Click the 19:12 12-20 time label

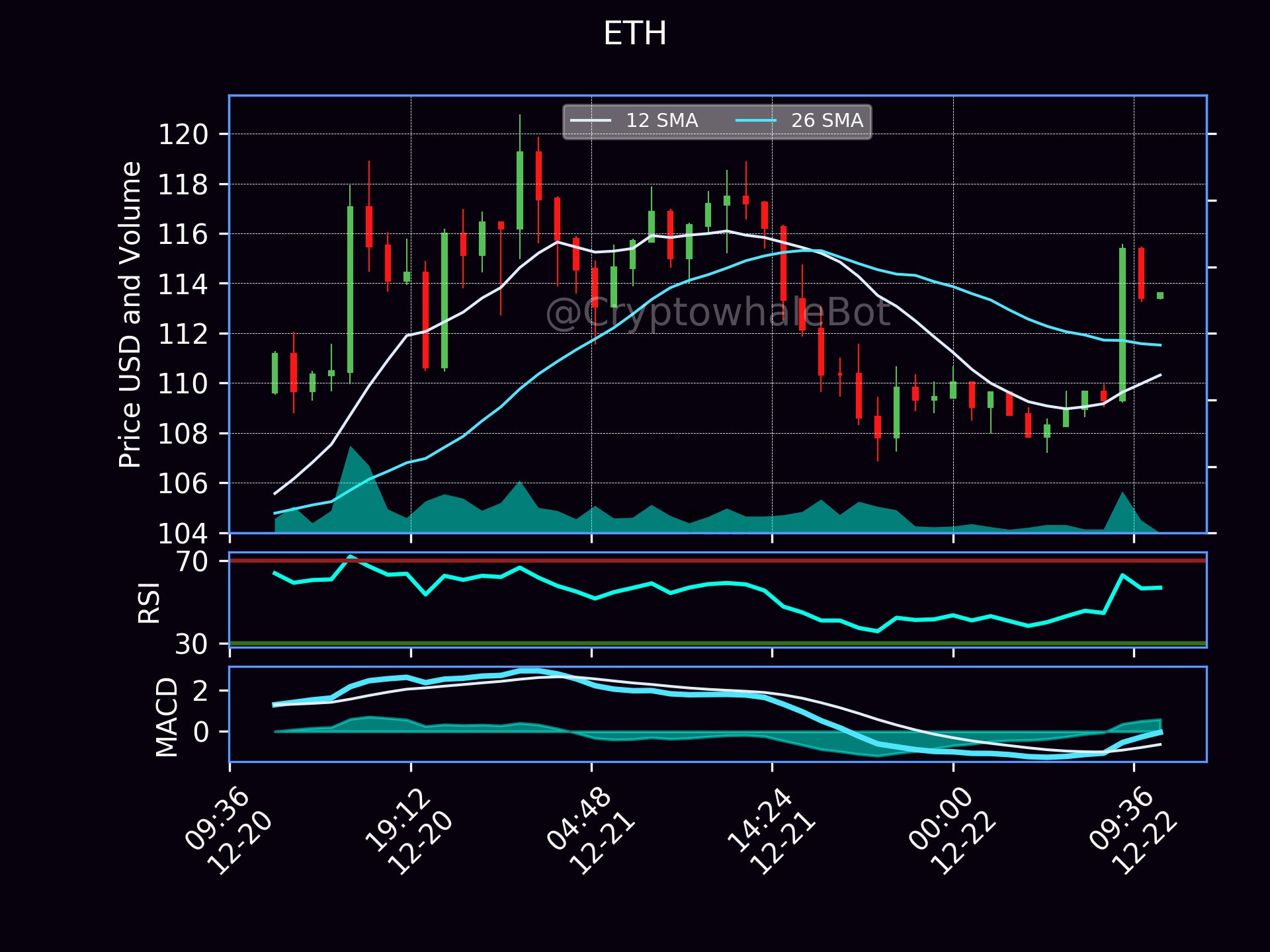pos(409,831)
